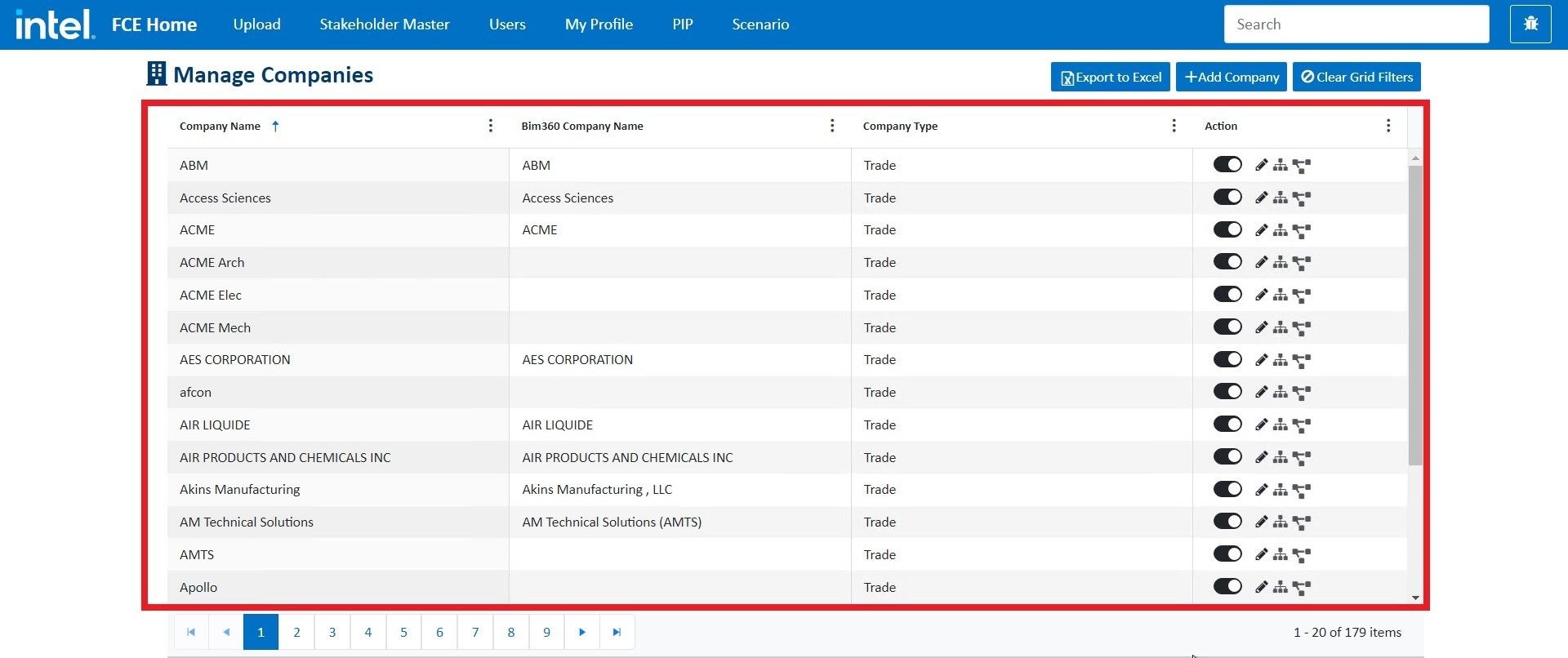Click the Export to Excel button

[1110, 77]
